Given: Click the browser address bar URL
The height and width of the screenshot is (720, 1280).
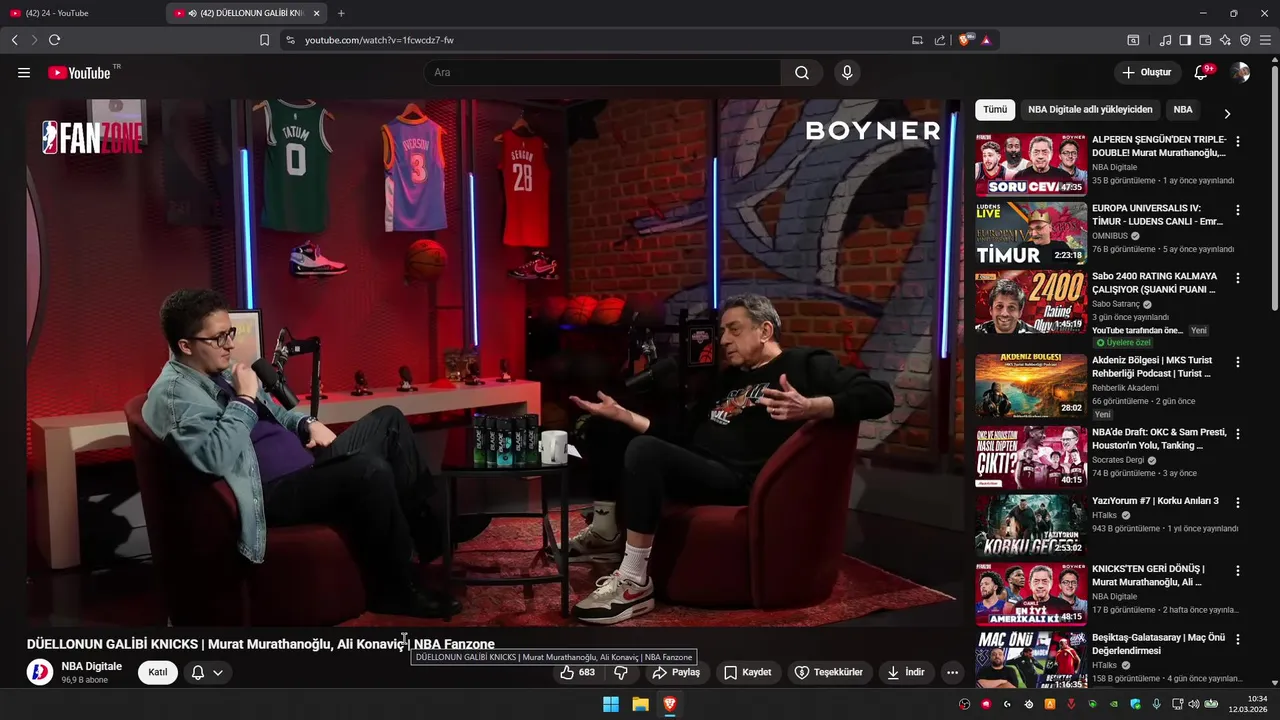Looking at the screenshot, I should (378, 40).
